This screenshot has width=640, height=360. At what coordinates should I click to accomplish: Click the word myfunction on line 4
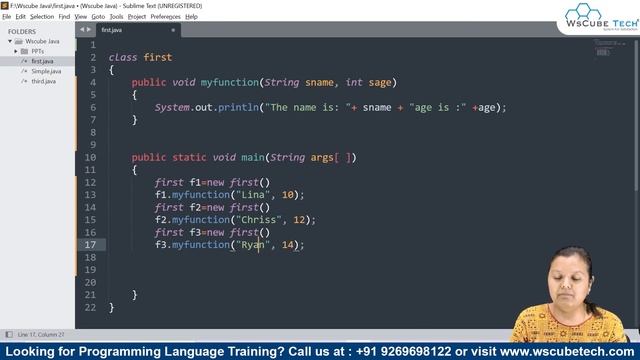(x=230, y=83)
